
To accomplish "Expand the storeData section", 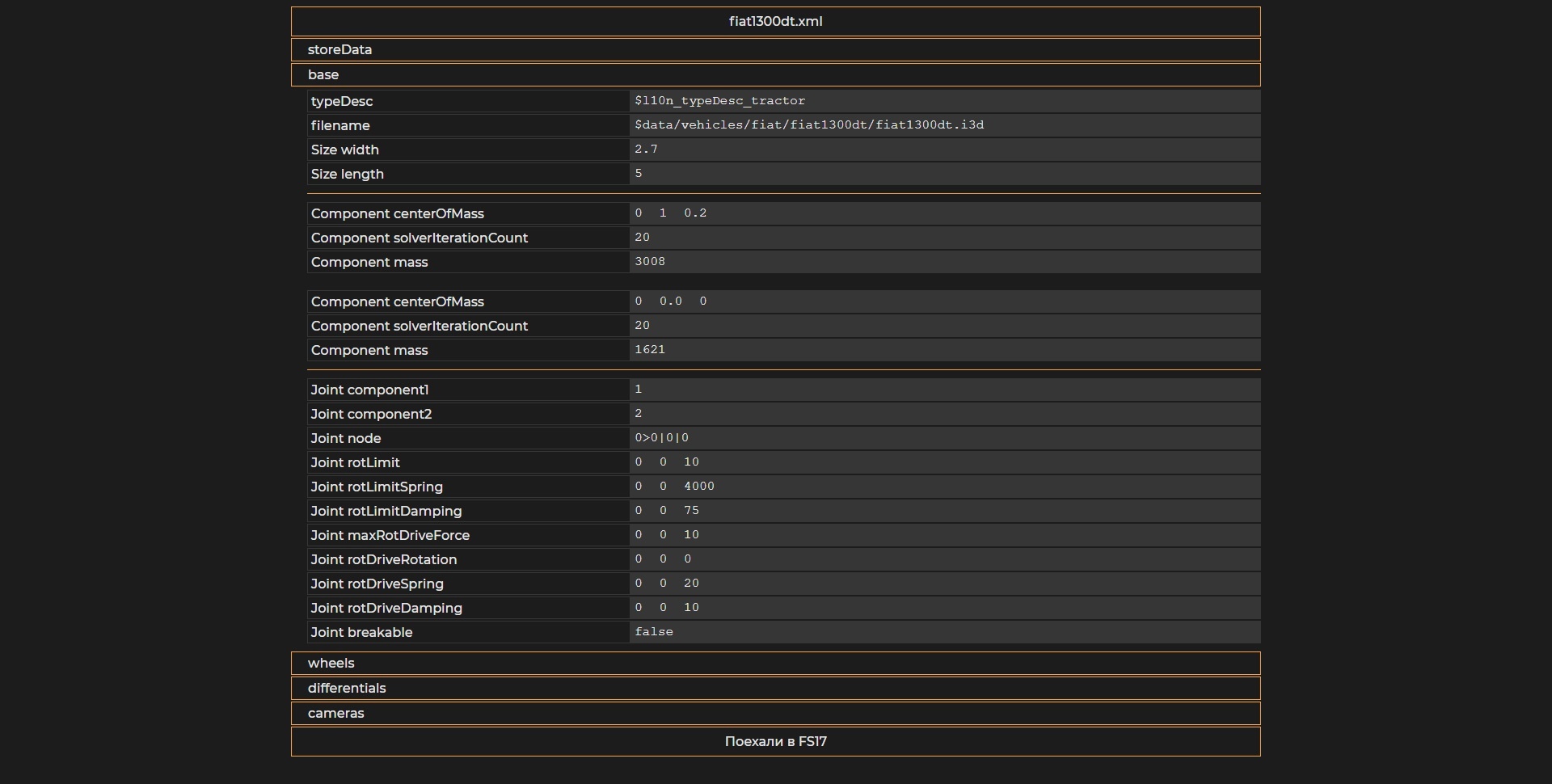I will point(775,49).
